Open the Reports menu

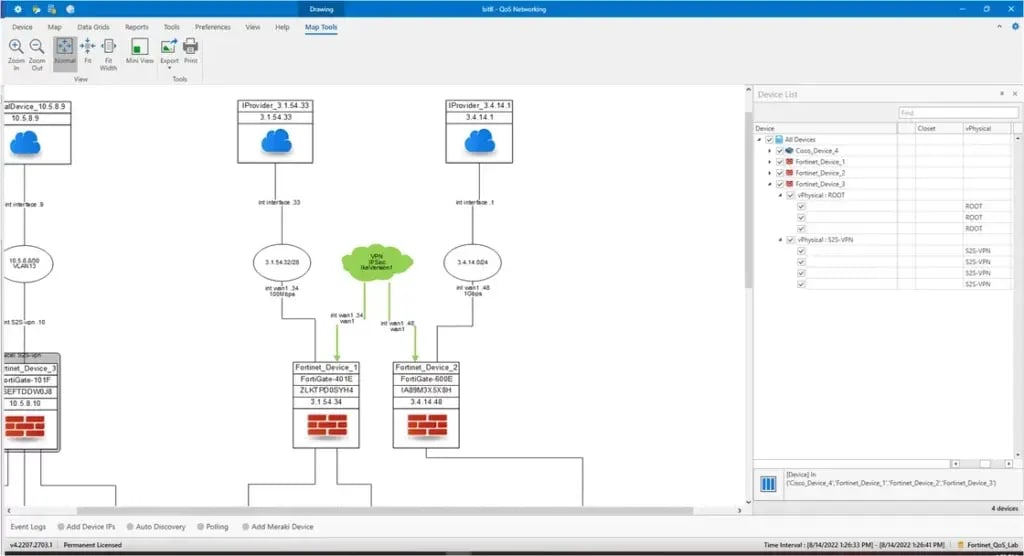pyautogui.click(x=137, y=27)
